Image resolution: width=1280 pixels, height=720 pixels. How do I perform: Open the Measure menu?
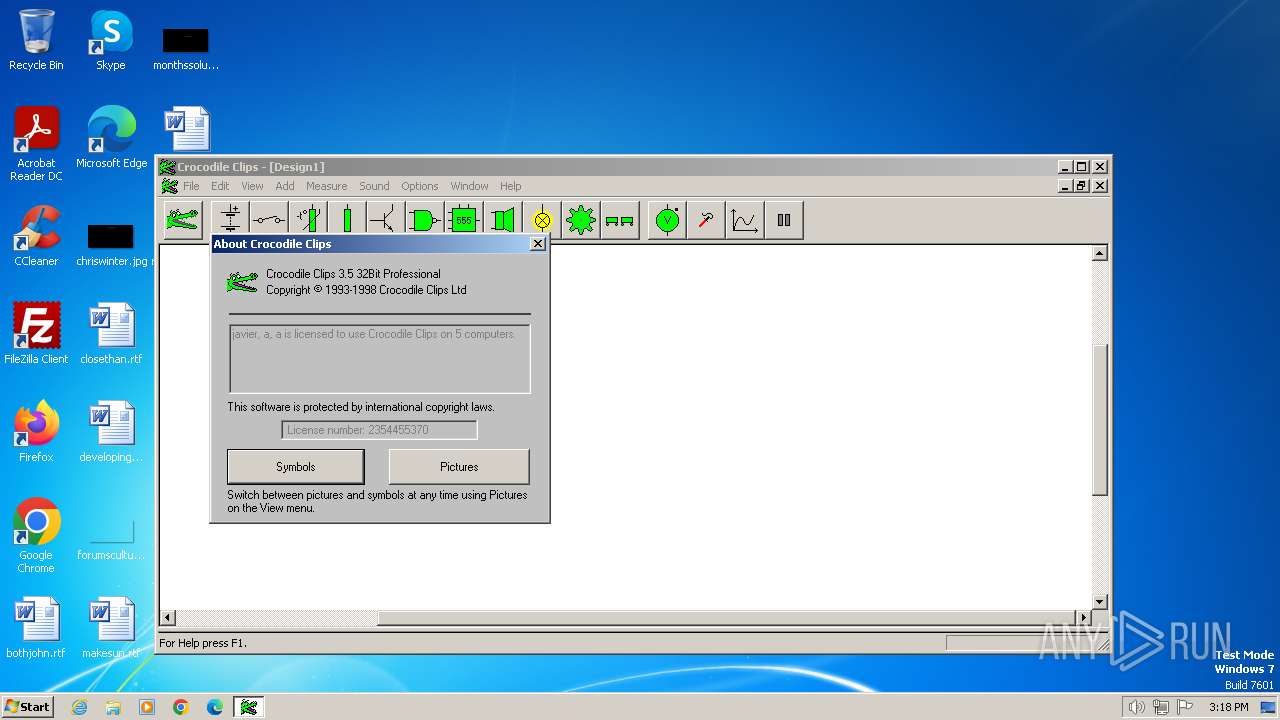coord(327,186)
